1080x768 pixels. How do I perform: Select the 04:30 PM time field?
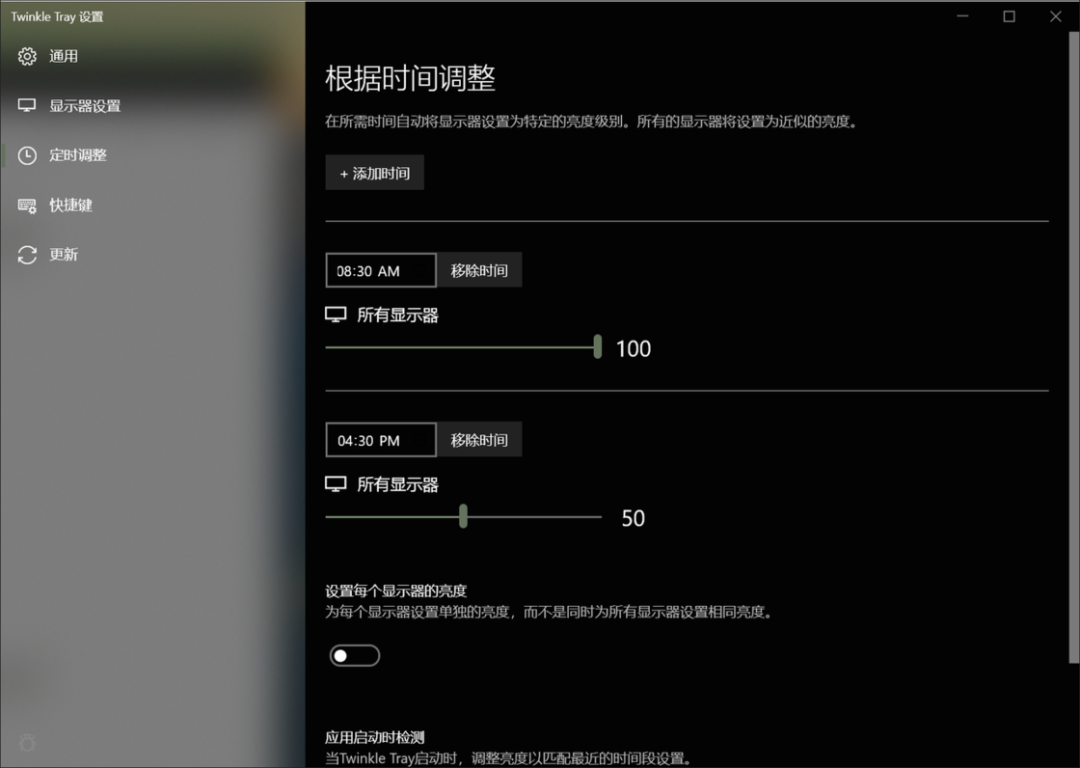(x=380, y=439)
